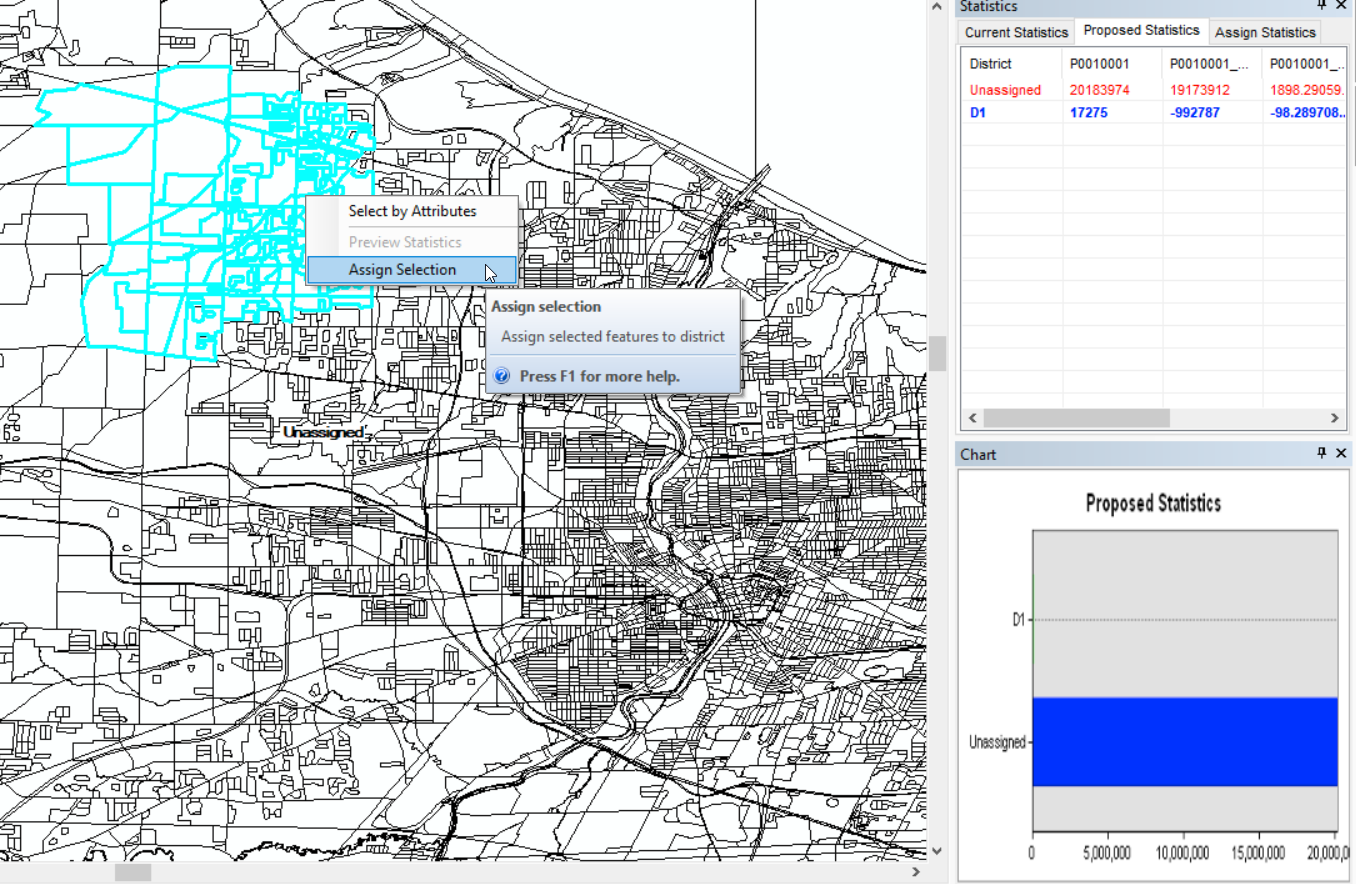This screenshot has width=1356, height=884.
Task: Click the map's vertical scroll down arrow
Action: click(937, 851)
